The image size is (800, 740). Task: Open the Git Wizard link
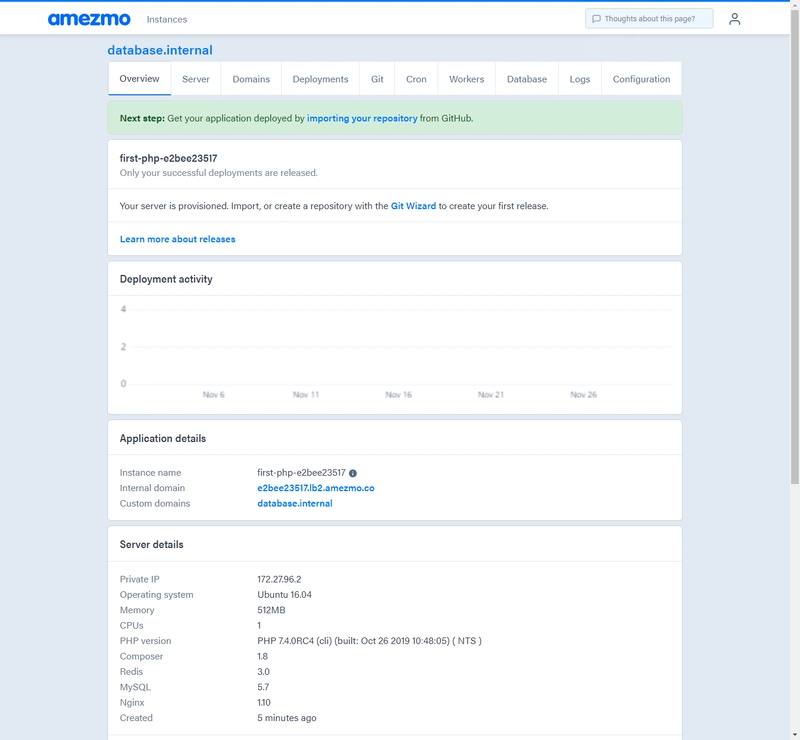coord(413,206)
